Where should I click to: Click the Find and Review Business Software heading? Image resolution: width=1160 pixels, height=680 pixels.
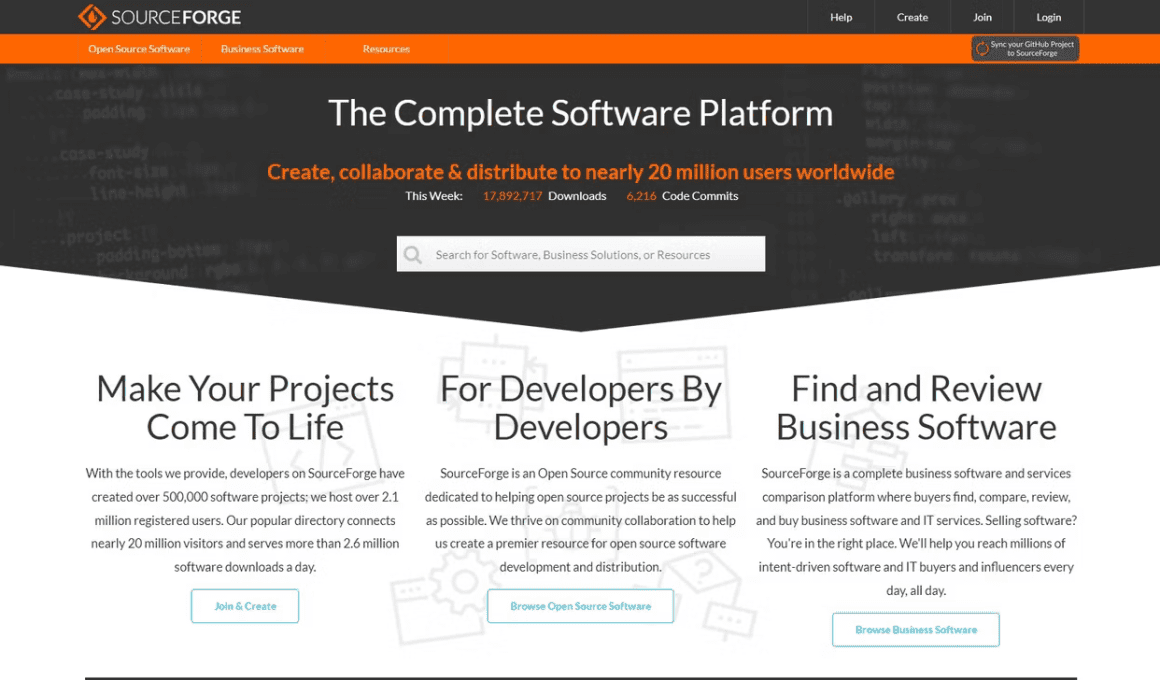(916, 408)
